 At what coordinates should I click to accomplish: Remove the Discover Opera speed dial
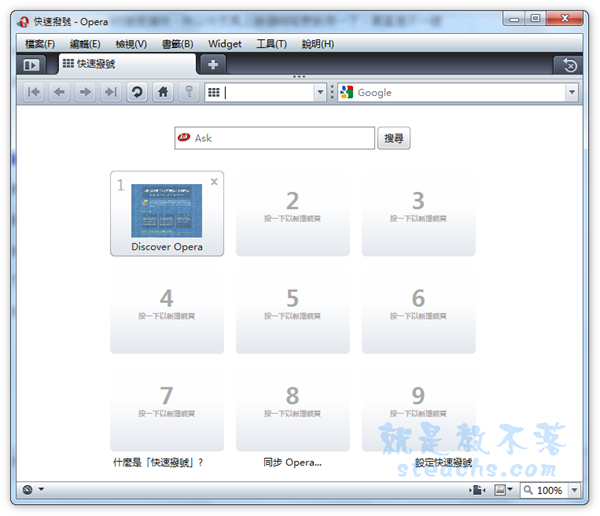tap(214, 182)
